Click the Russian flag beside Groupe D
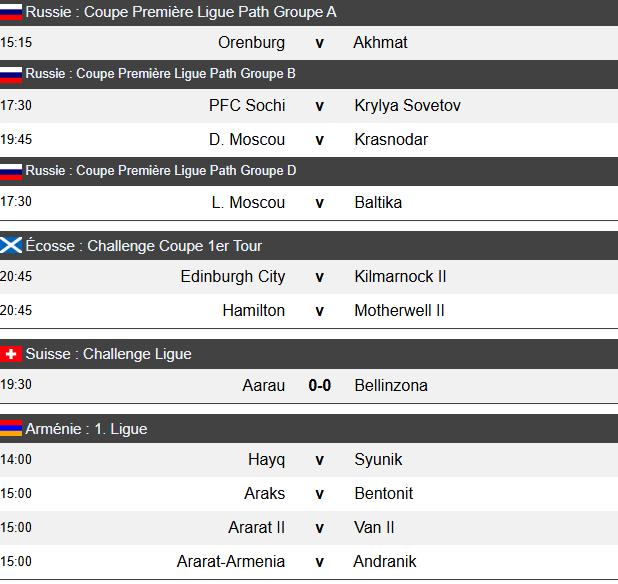Viewport: 618px width, 584px height. 11,171
